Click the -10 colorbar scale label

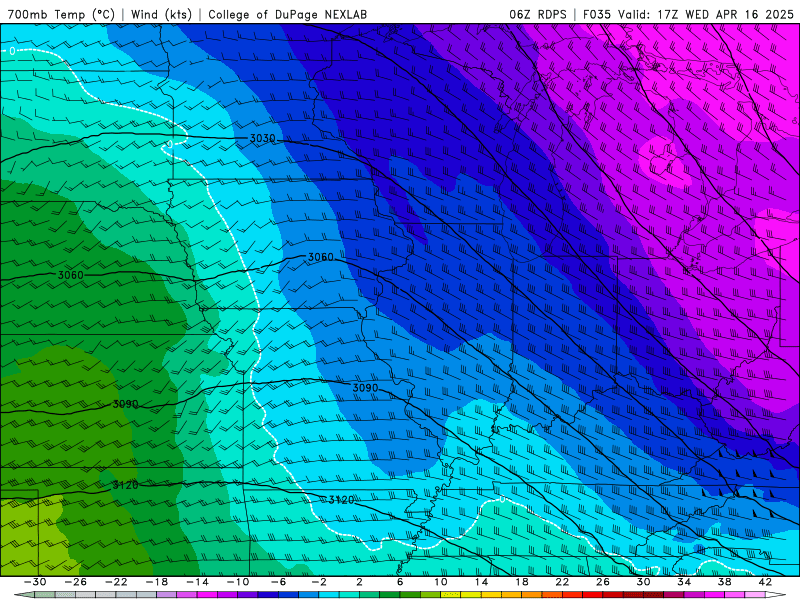238,582
